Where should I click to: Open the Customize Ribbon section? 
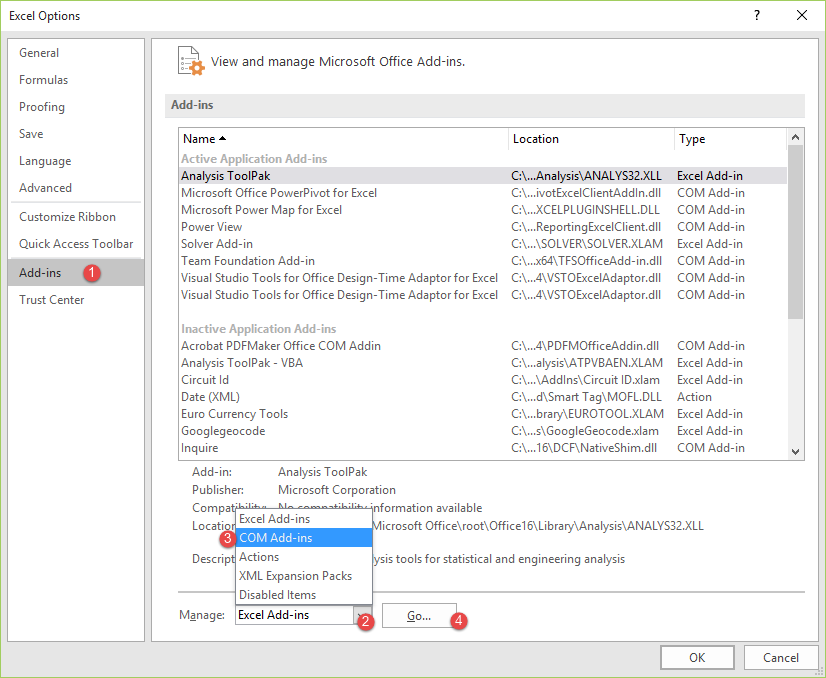coord(65,216)
